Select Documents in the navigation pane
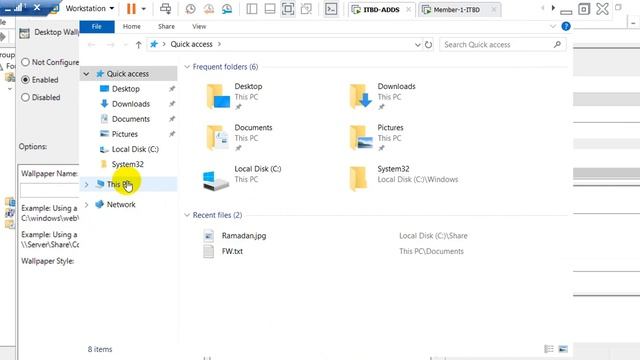Screen dimensions: 640x360 pos(131,119)
